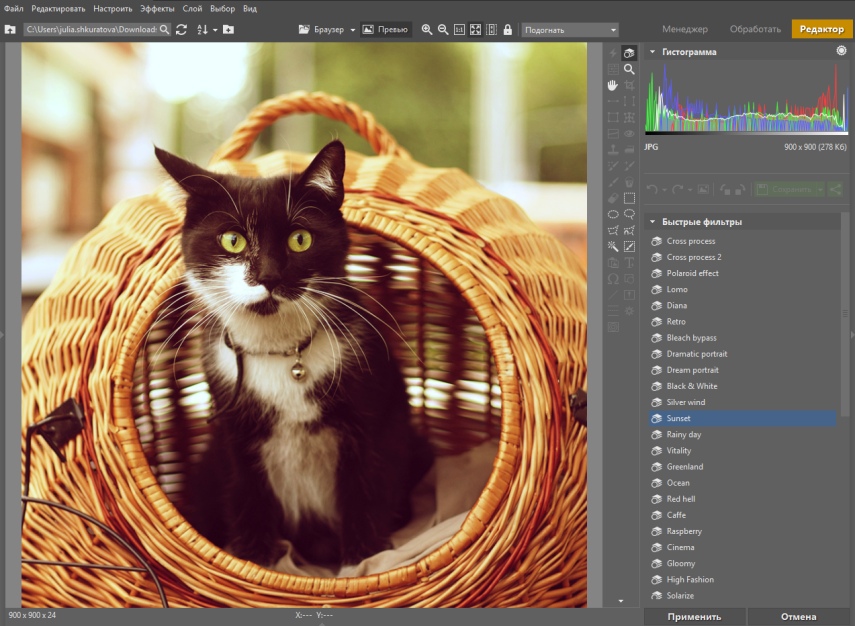The image size is (855, 626).
Task: Click the Применить button
Action: [694, 617]
